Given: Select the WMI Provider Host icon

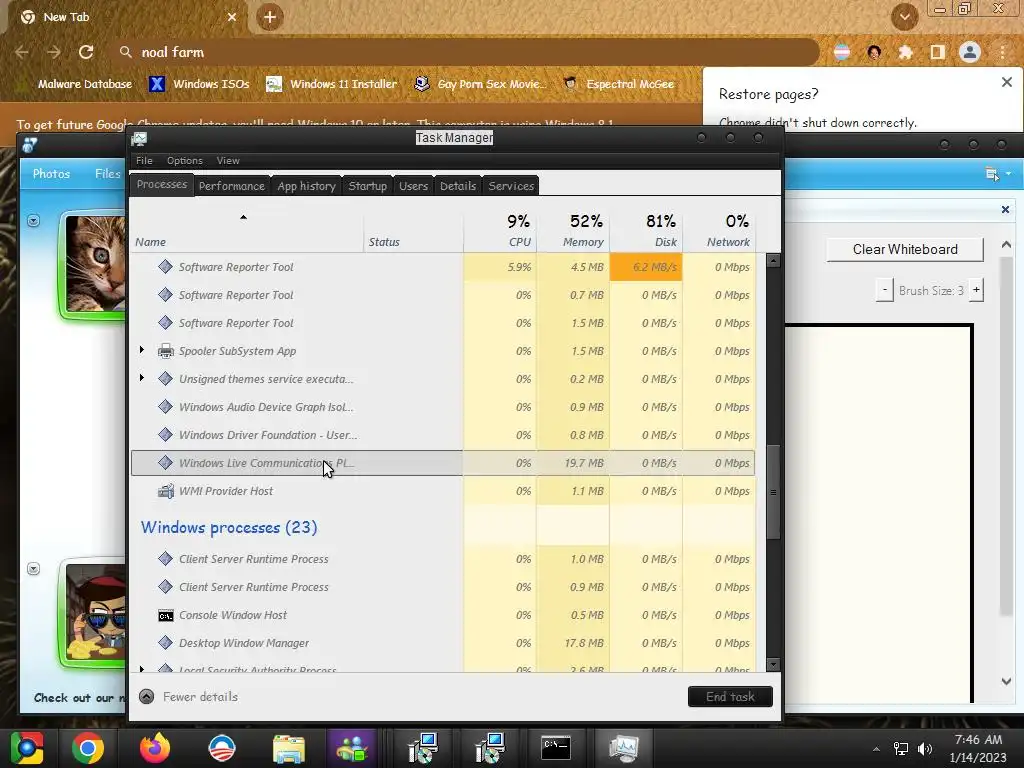Looking at the screenshot, I should (x=166, y=491).
